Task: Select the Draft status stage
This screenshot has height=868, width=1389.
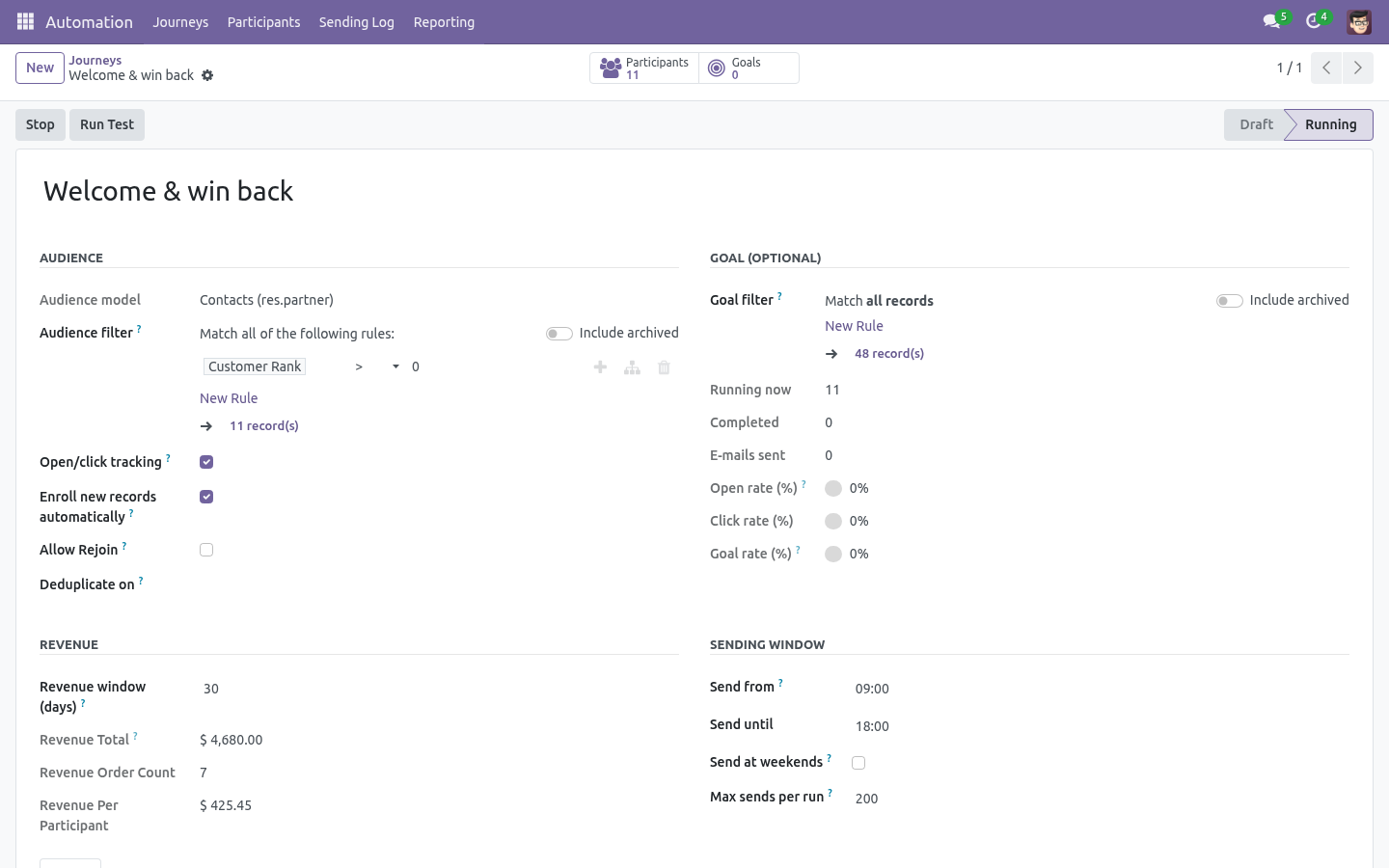Action: coord(1255,124)
